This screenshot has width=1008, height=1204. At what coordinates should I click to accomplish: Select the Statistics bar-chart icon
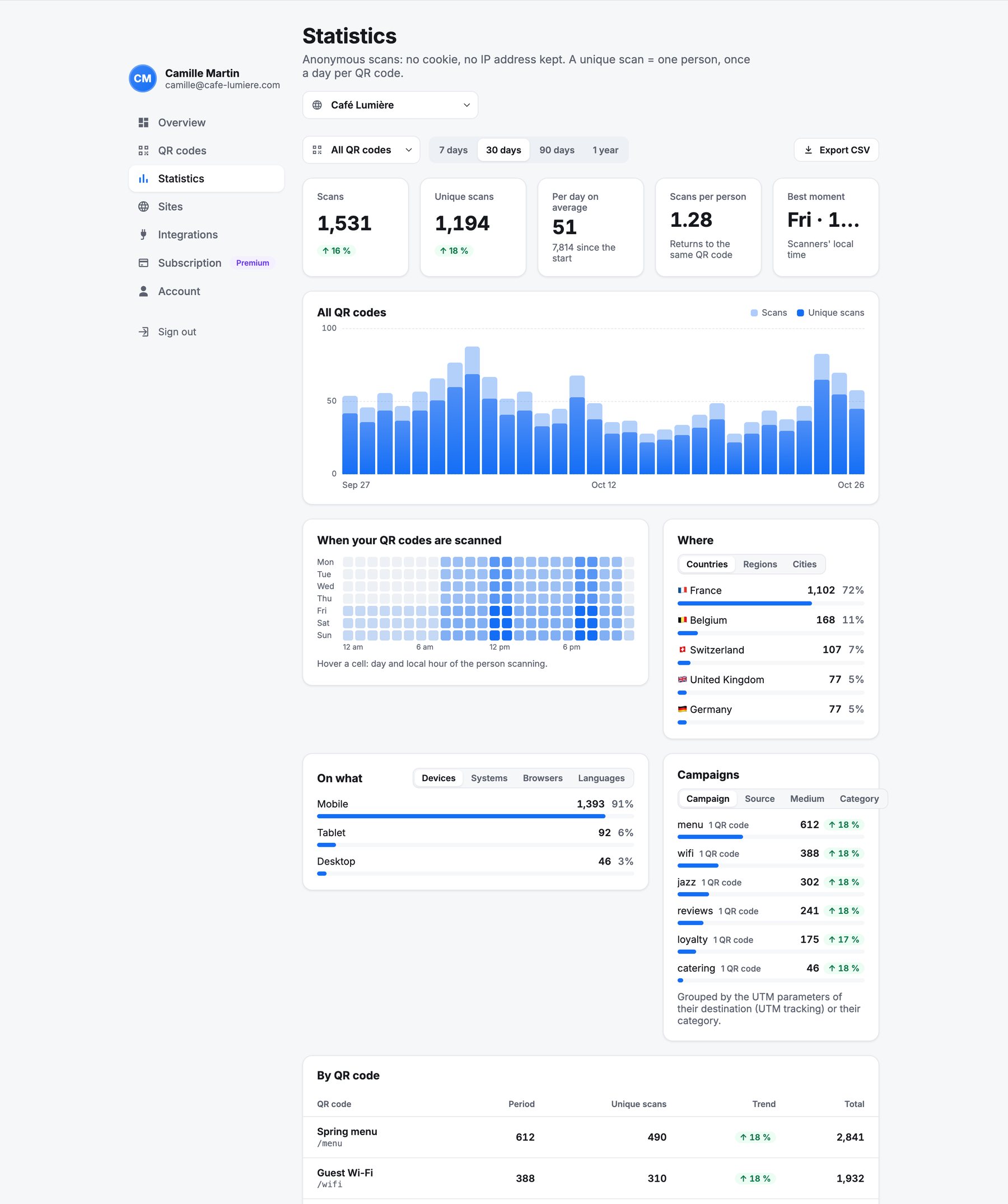pyautogui.click(x=143, y=179)
